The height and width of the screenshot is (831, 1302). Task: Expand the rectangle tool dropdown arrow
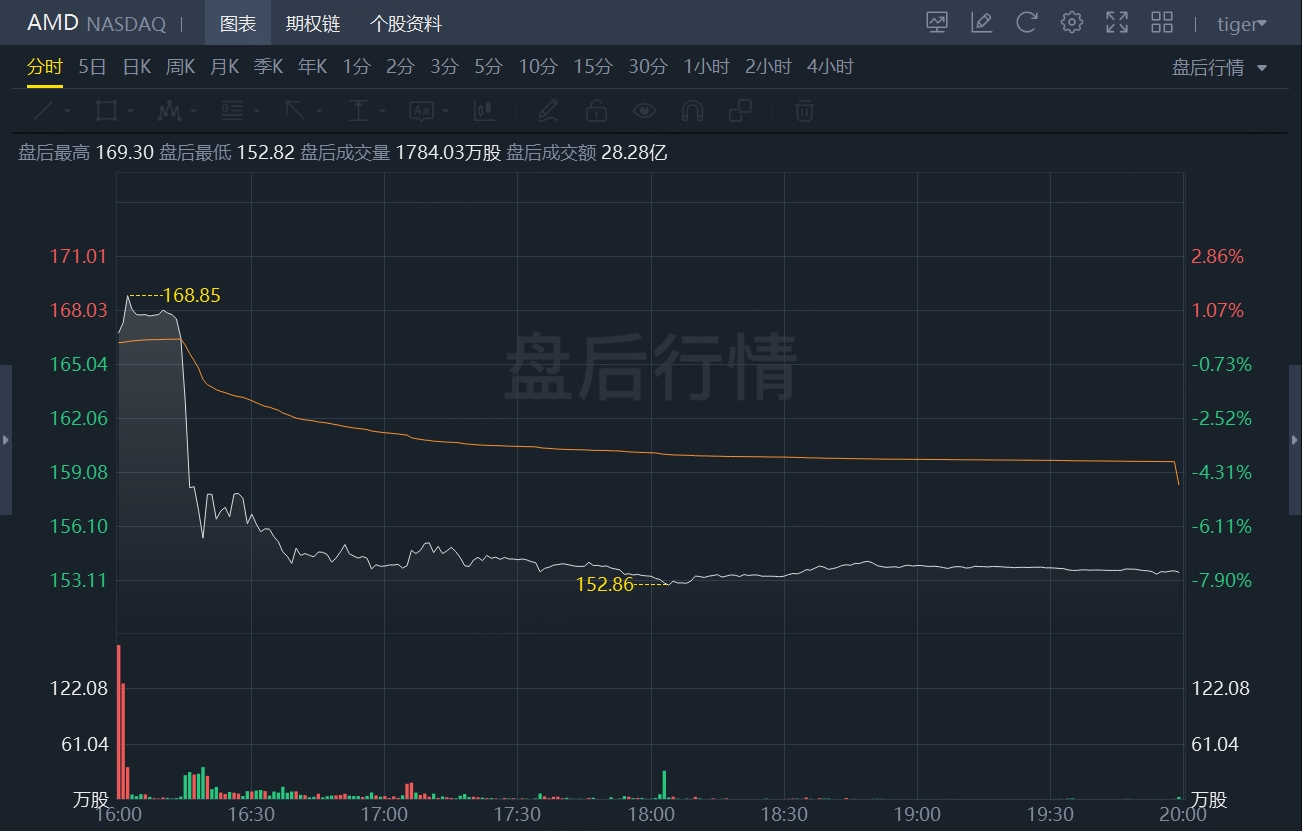pyautogui.click(x=130, y=111)
